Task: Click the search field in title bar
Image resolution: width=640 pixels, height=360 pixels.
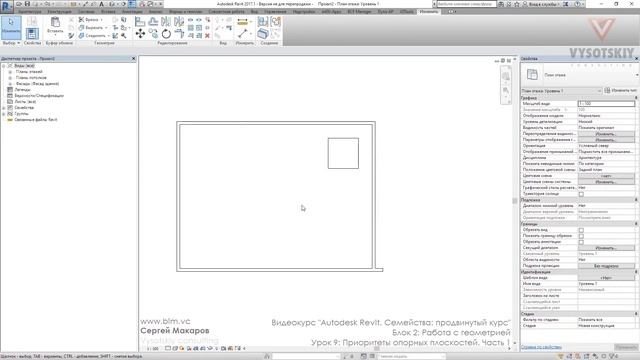Action: tap(466, 4)
